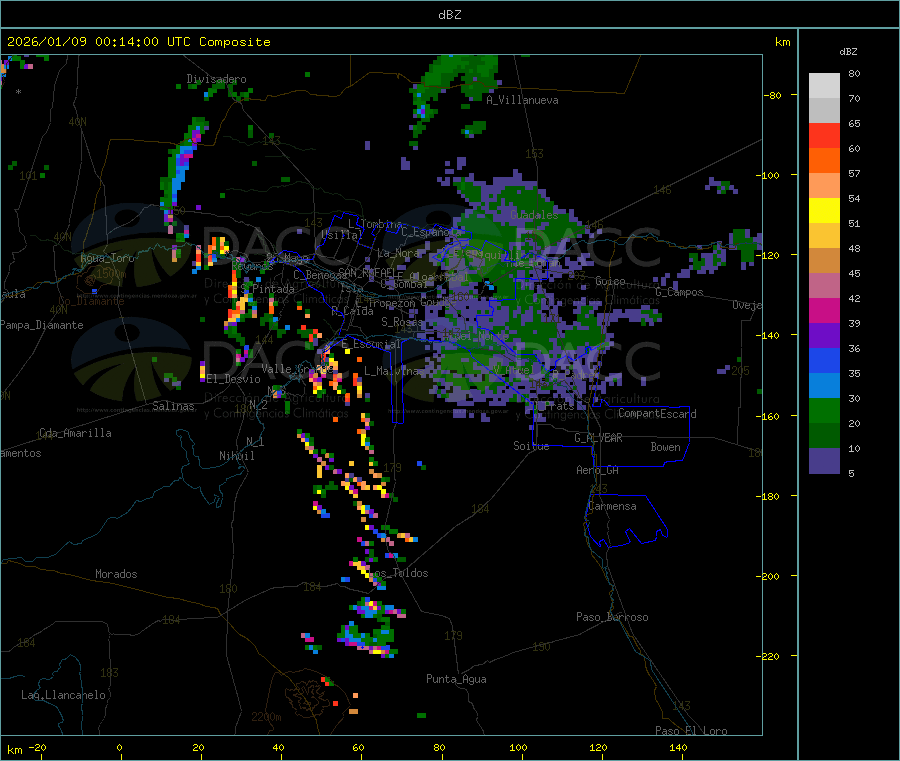This screenshot has height=761, width=900.
Task: Click the Aero_GA label
Action: (597, 470)
